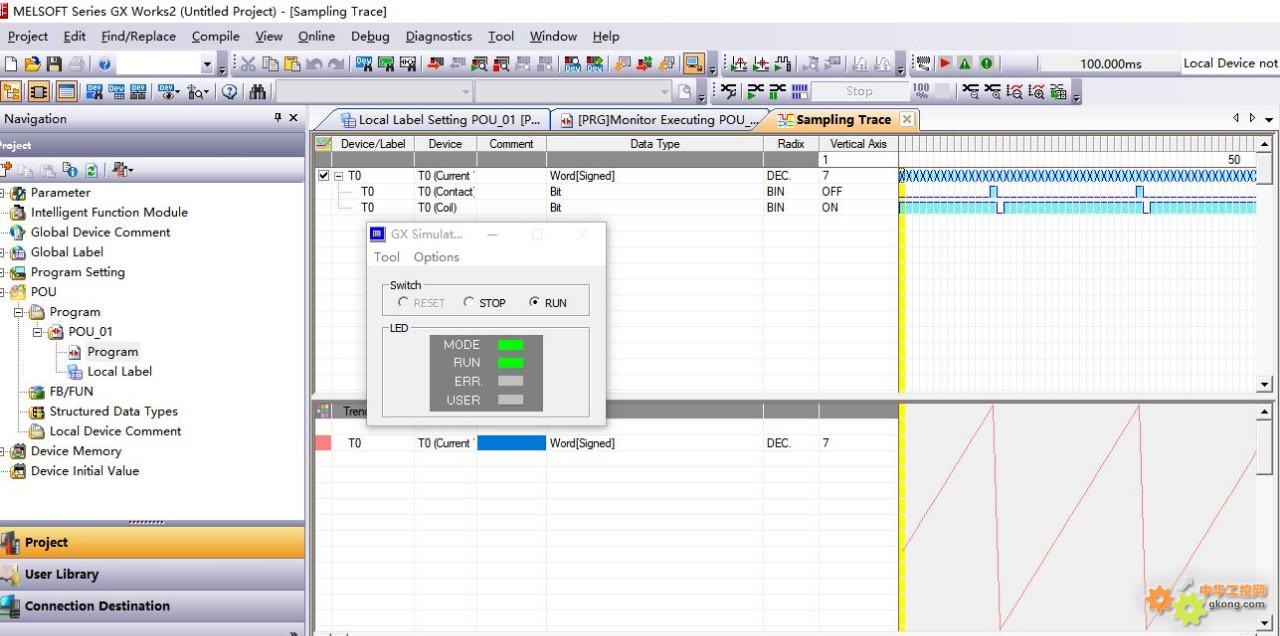1280x636 pixels.
Task: Open the dropdown beside the help icon
Action: click(208, 64)
